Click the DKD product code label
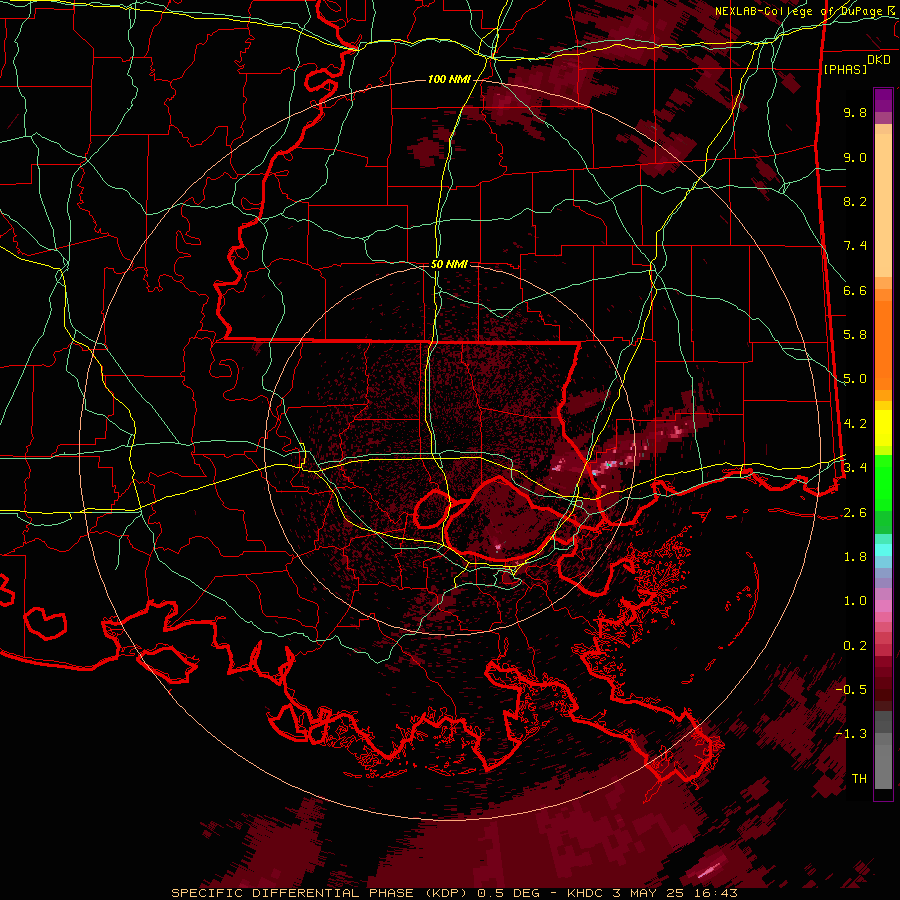Image resolution: width=900 pixels, height=900 pixels. click(x=879, y=60)
